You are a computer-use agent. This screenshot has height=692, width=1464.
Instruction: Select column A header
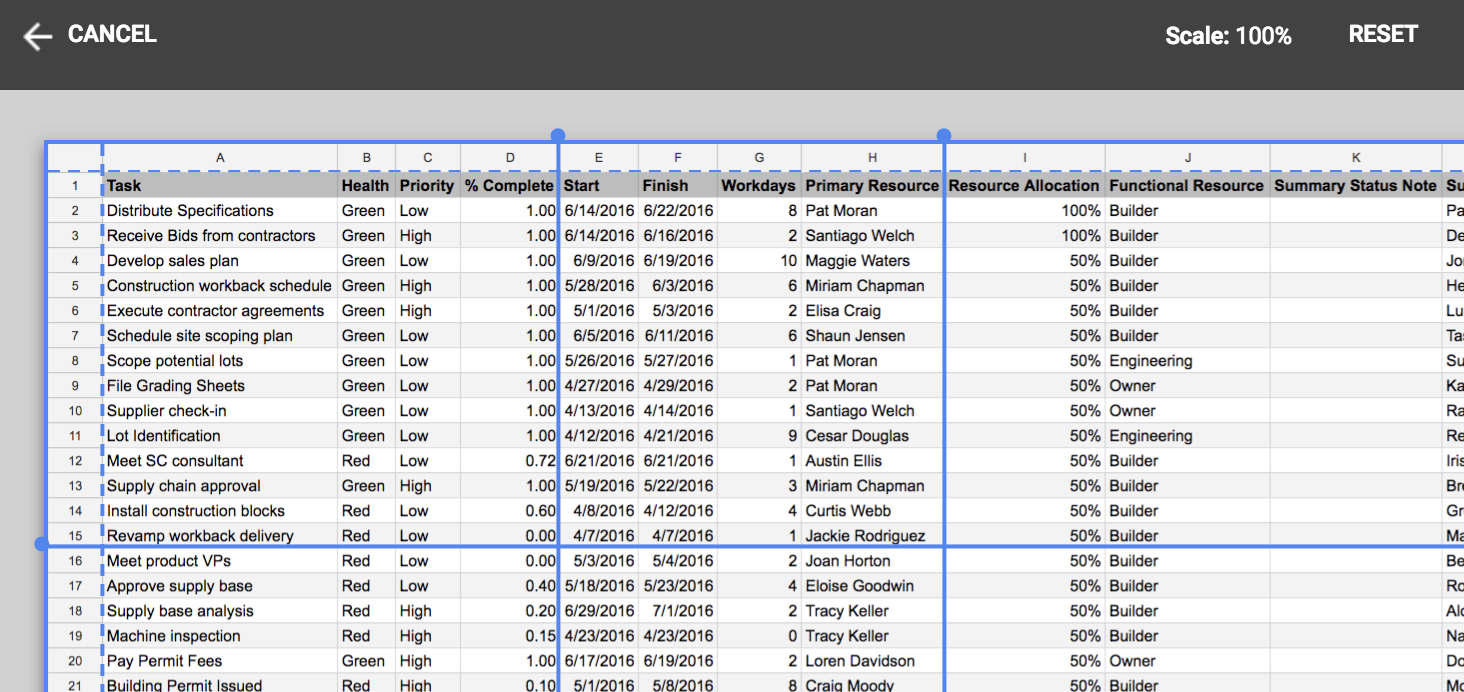tap(220, 158)
